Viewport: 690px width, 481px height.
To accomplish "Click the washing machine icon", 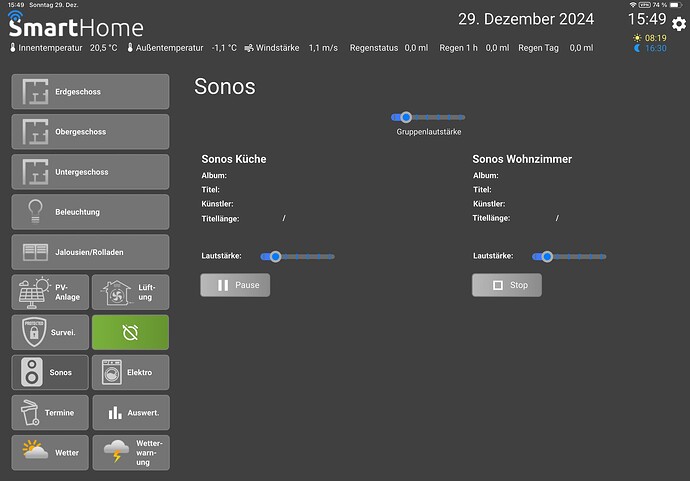I will pyautogui.click(x=112, y=373).
